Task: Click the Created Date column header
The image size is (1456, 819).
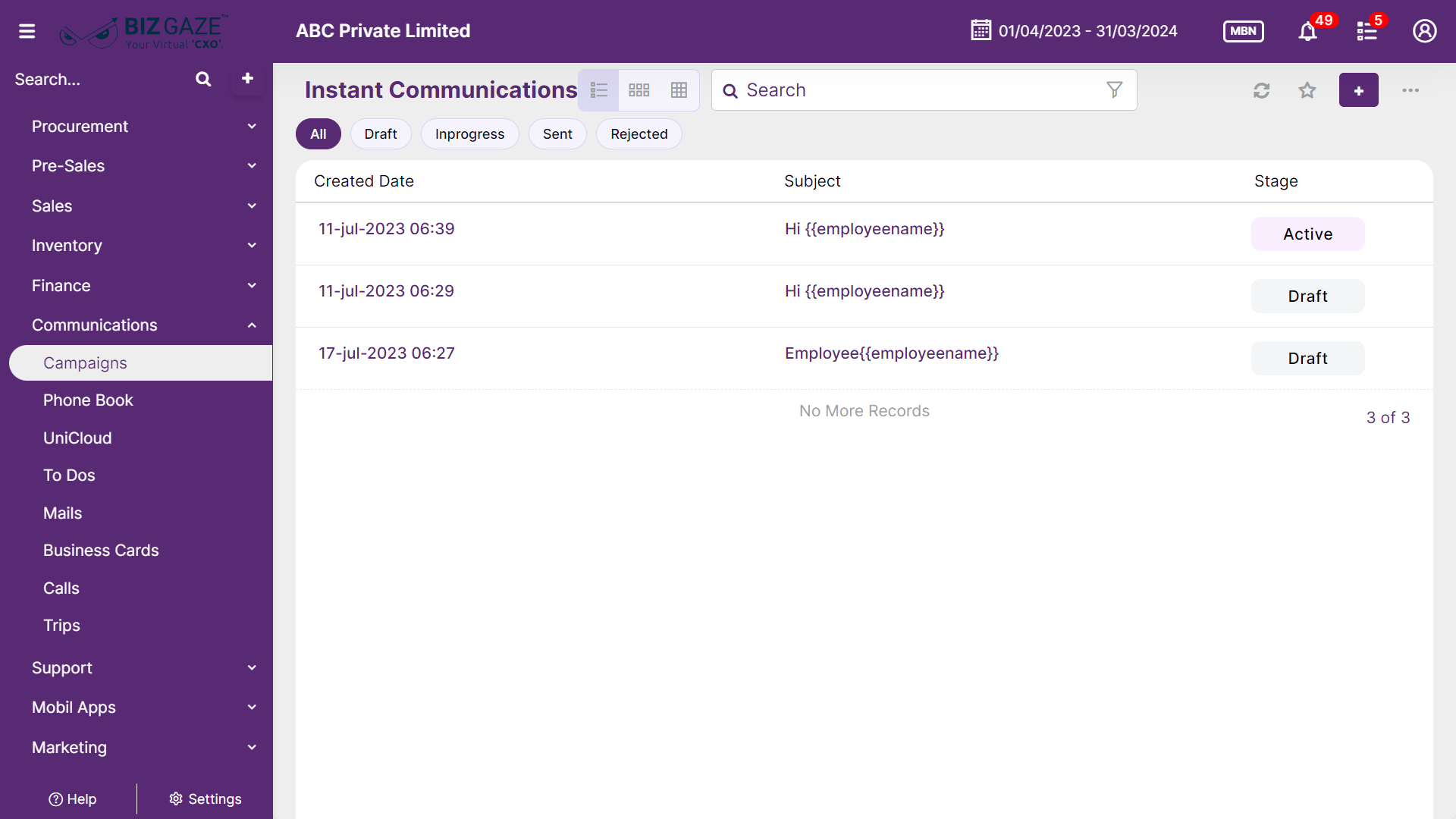Action: coord(364,180)
